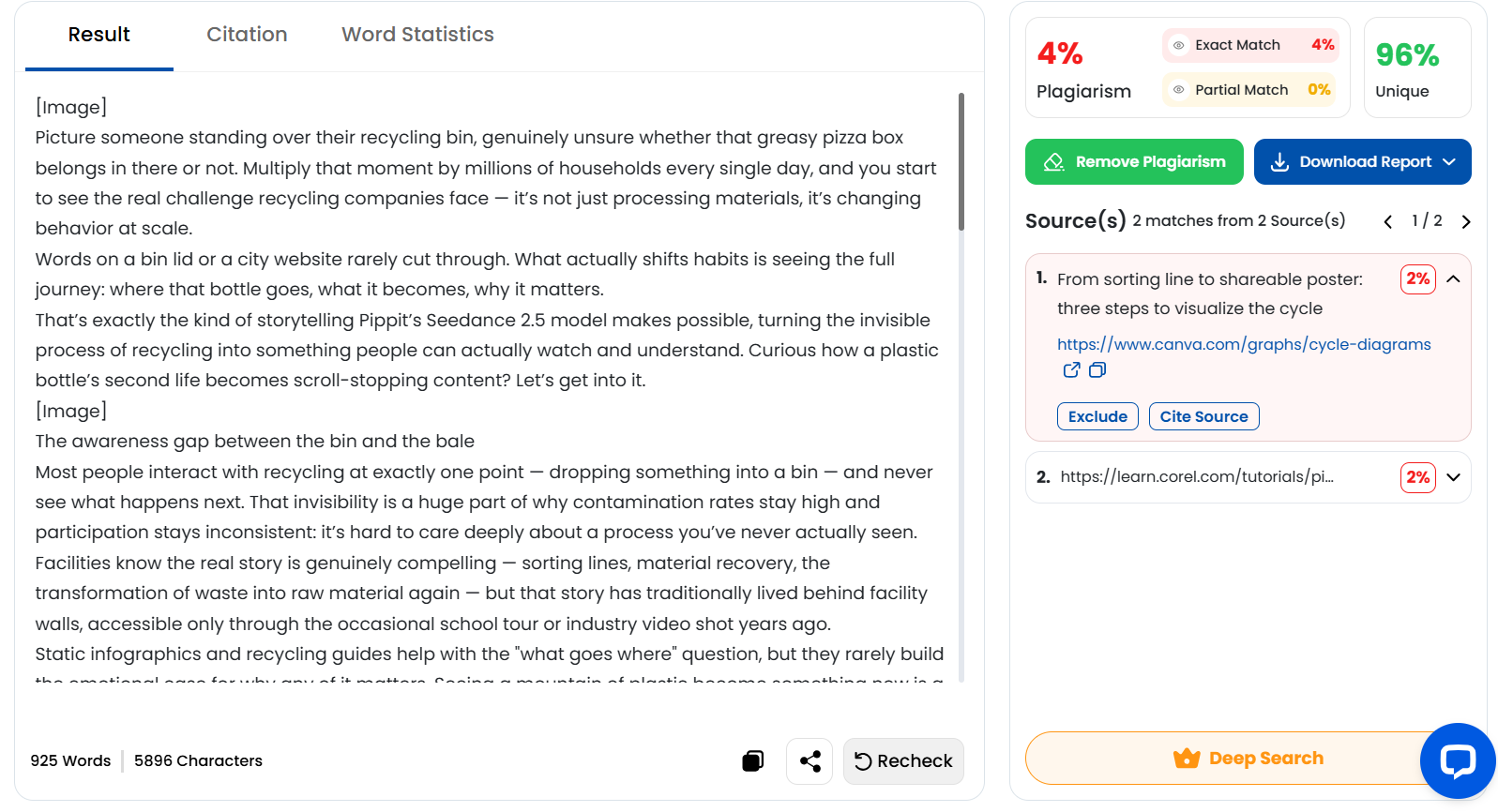Toggle Partial Match visibility eye
This screenshot has width=1498, height=812.
click(x=1179, y=90)
